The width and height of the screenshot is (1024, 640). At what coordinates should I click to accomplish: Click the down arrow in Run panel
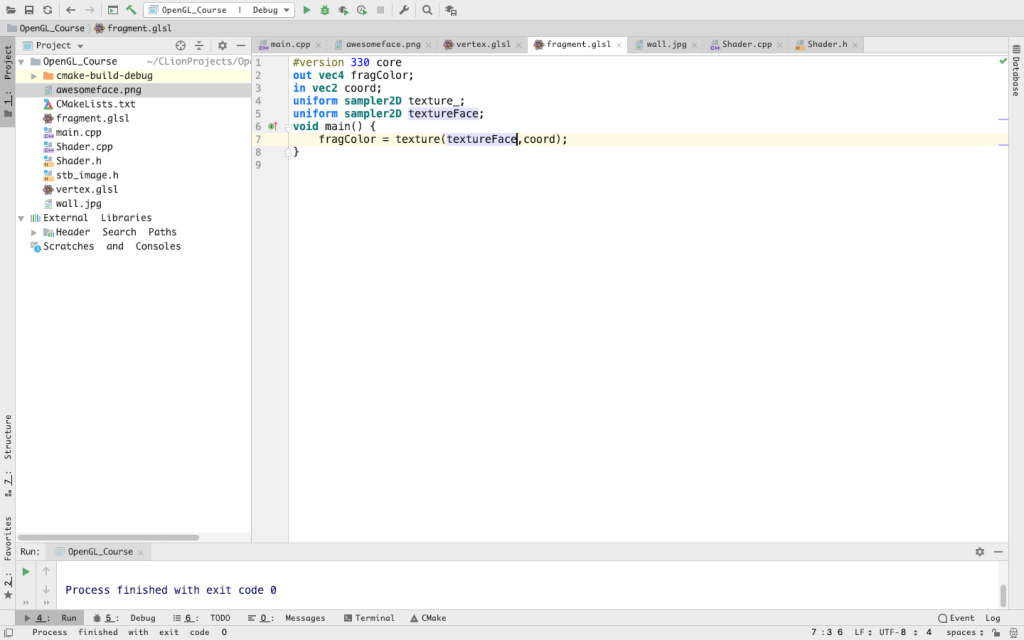[x=46, y=589]
